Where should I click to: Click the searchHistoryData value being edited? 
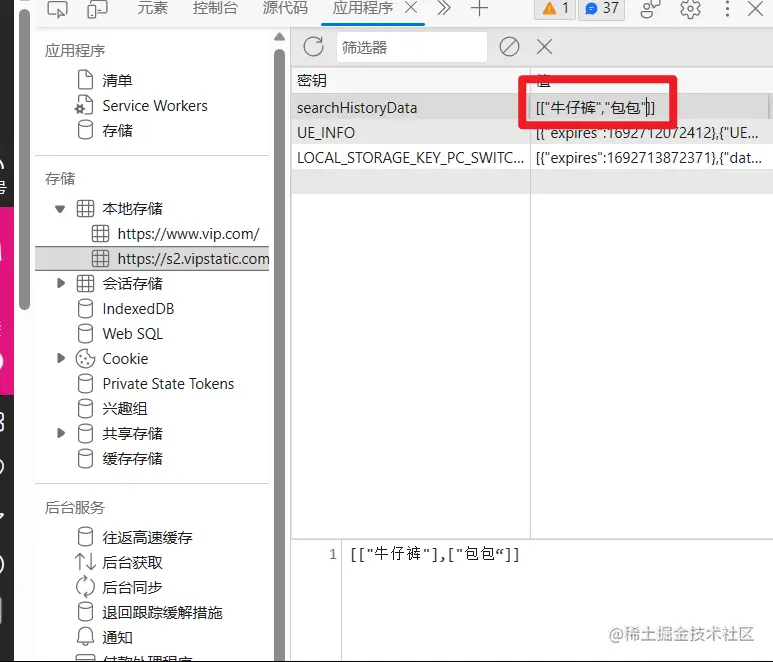click(596, 107)
